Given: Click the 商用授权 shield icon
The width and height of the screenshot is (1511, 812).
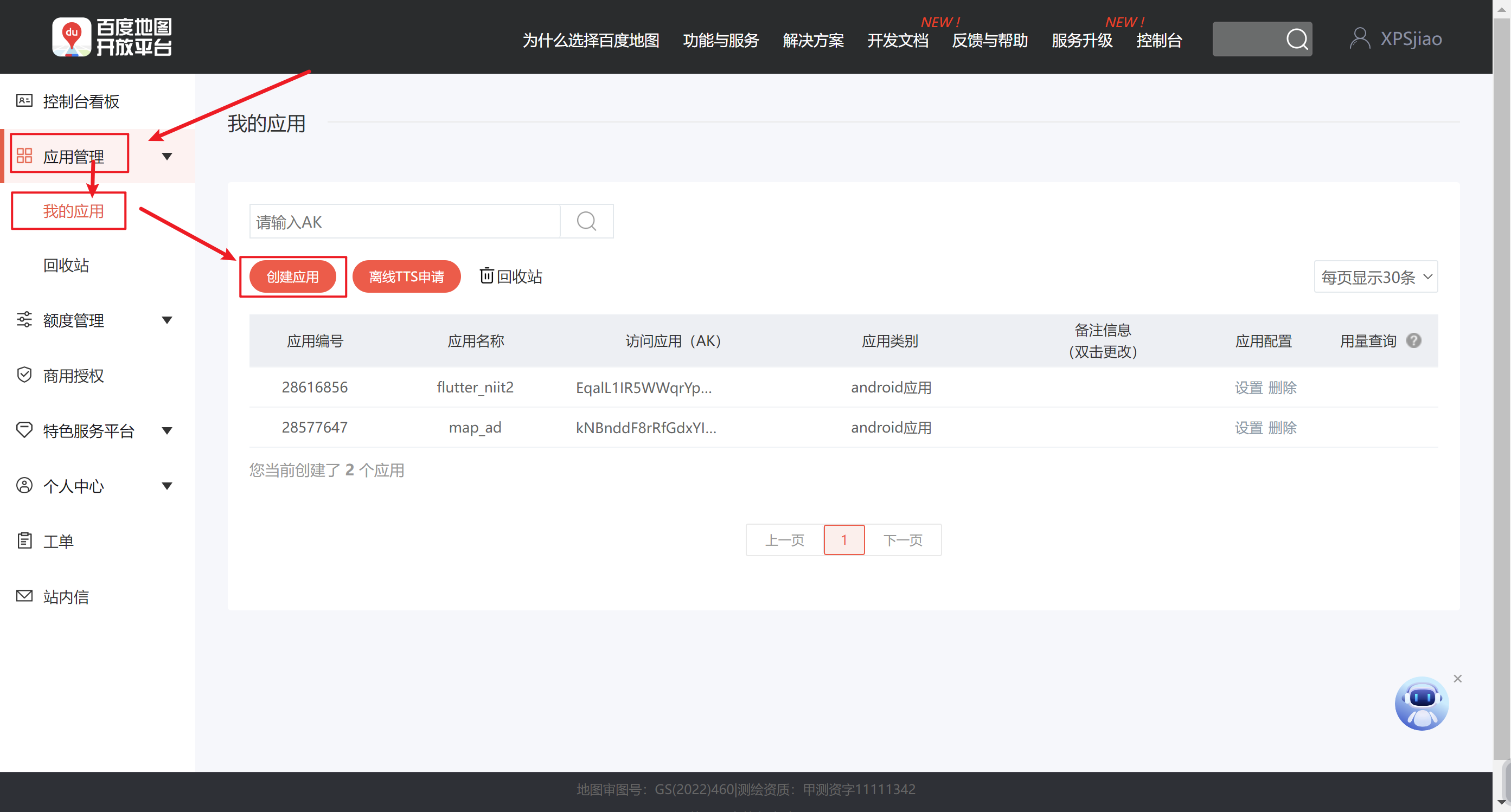Looking at the screenshot, I should (x=24, y=375).
